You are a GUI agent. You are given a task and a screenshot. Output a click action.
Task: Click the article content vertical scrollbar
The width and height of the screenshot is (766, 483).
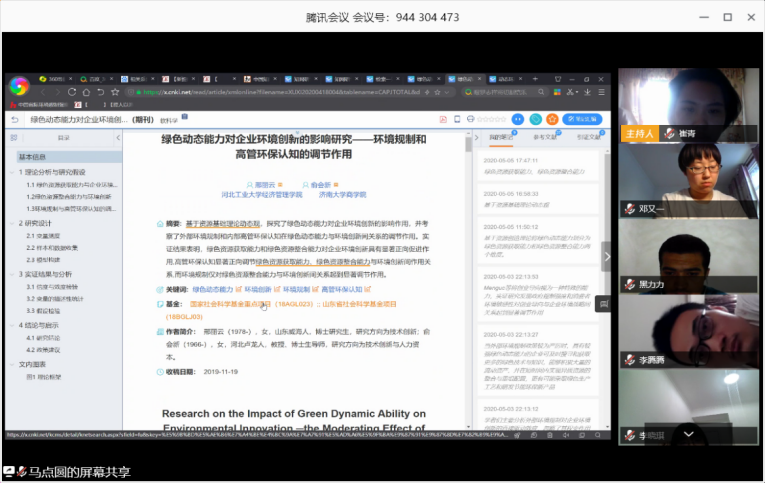coord(468,144)
